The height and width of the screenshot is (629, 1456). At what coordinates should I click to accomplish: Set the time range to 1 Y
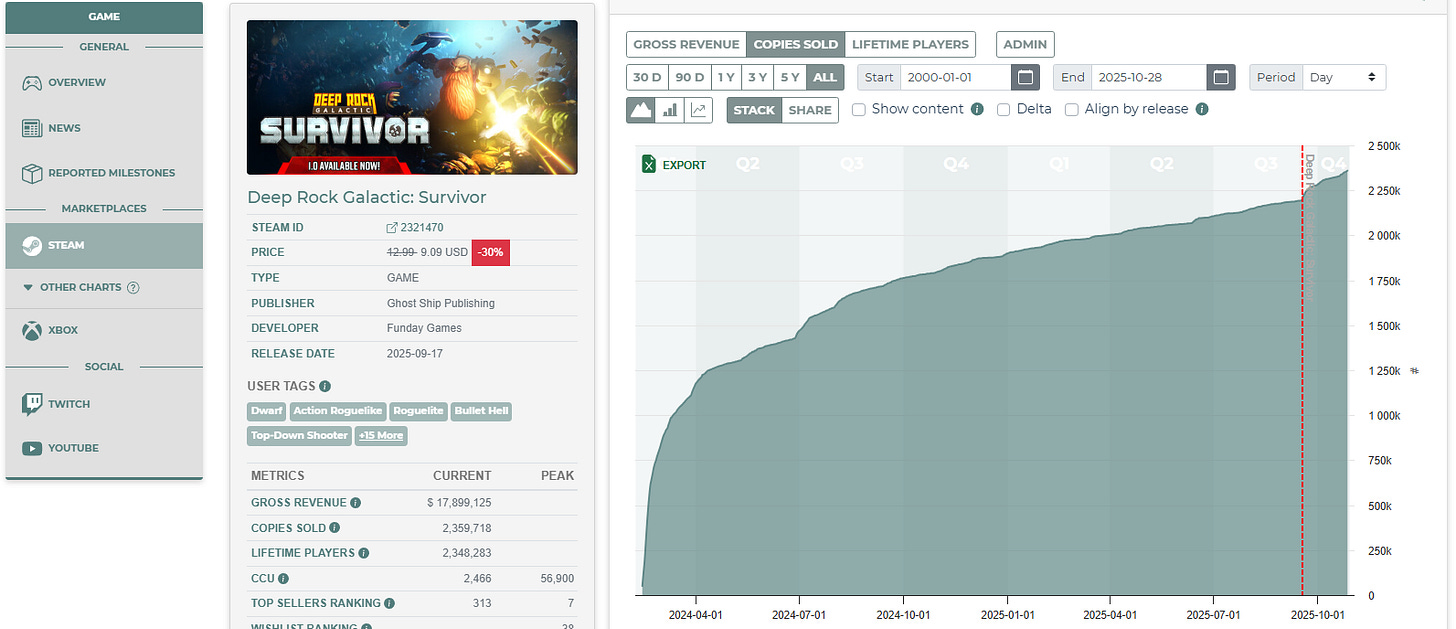tap(726, 77)
